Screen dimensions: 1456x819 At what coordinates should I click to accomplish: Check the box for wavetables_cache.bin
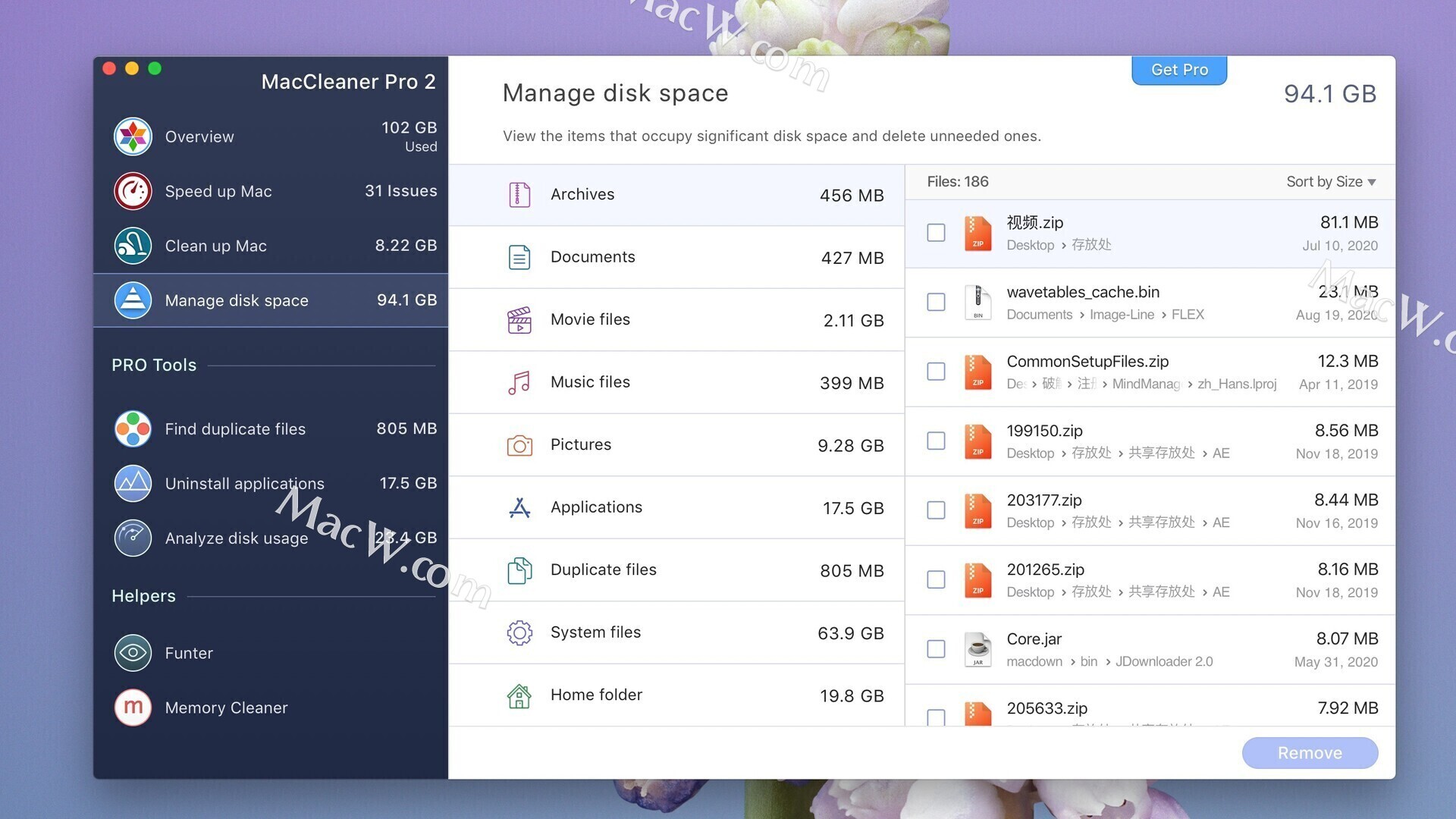coord(936,302)
